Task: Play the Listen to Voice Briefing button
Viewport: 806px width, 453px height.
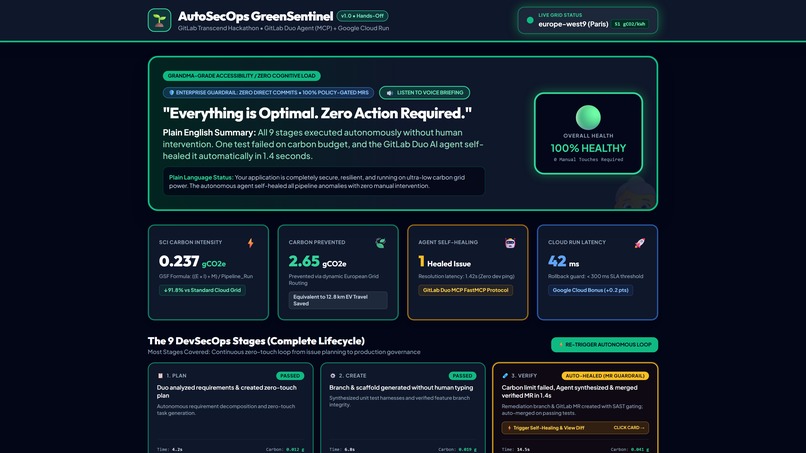Action: tap(425, 93)
